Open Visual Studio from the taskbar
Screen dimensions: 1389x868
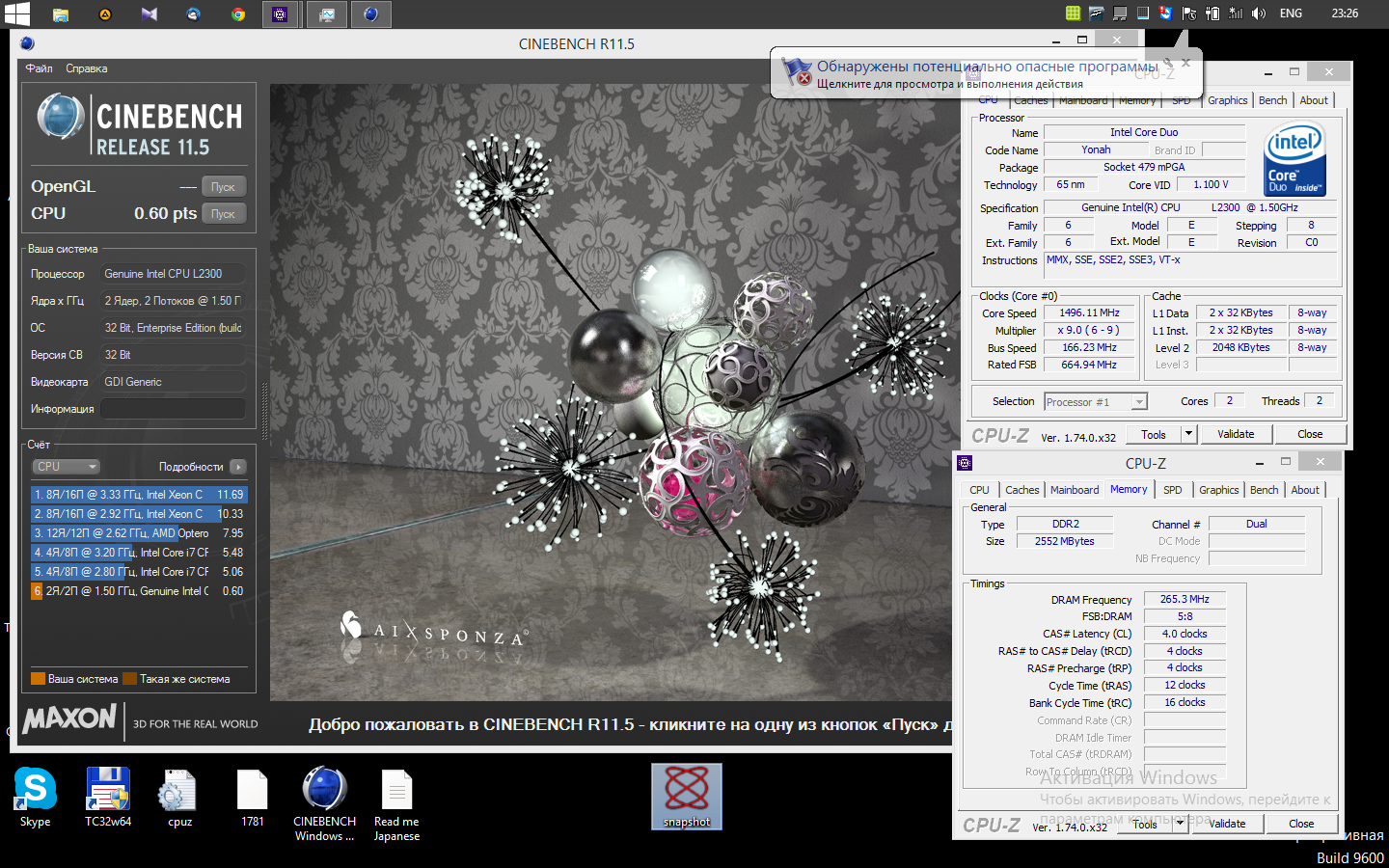(150, 14)
